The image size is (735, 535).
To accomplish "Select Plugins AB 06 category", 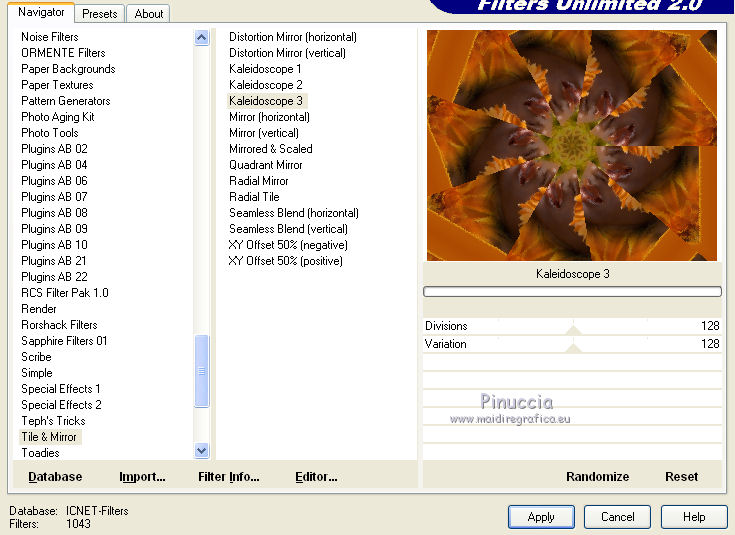I will tap(54, 181).
